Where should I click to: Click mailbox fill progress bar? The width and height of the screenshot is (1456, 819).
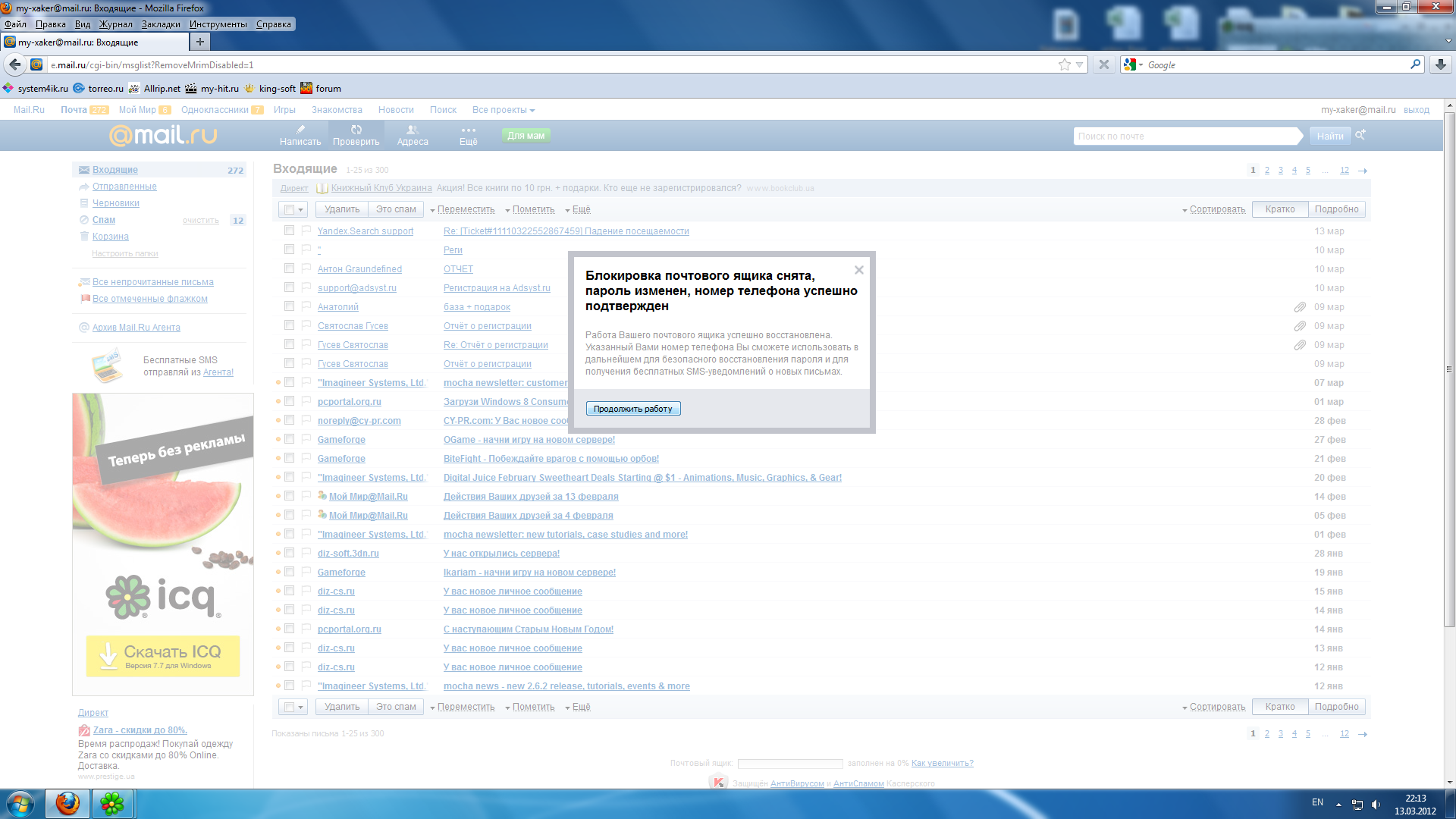(x=790, y=764)
